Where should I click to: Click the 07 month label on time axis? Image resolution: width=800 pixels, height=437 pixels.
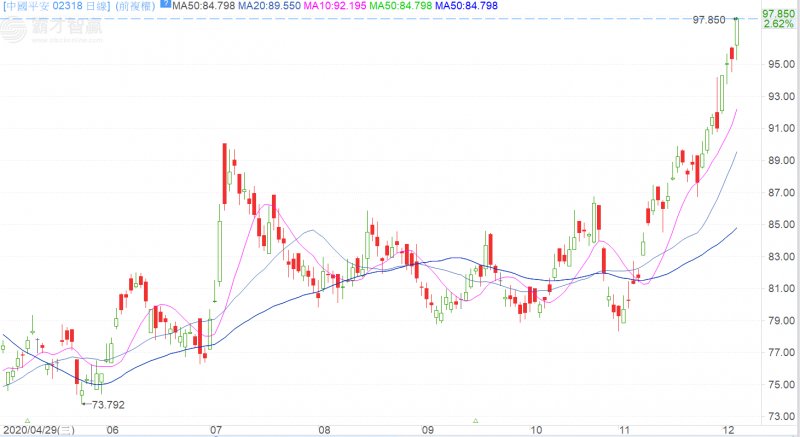coord(215,430)
